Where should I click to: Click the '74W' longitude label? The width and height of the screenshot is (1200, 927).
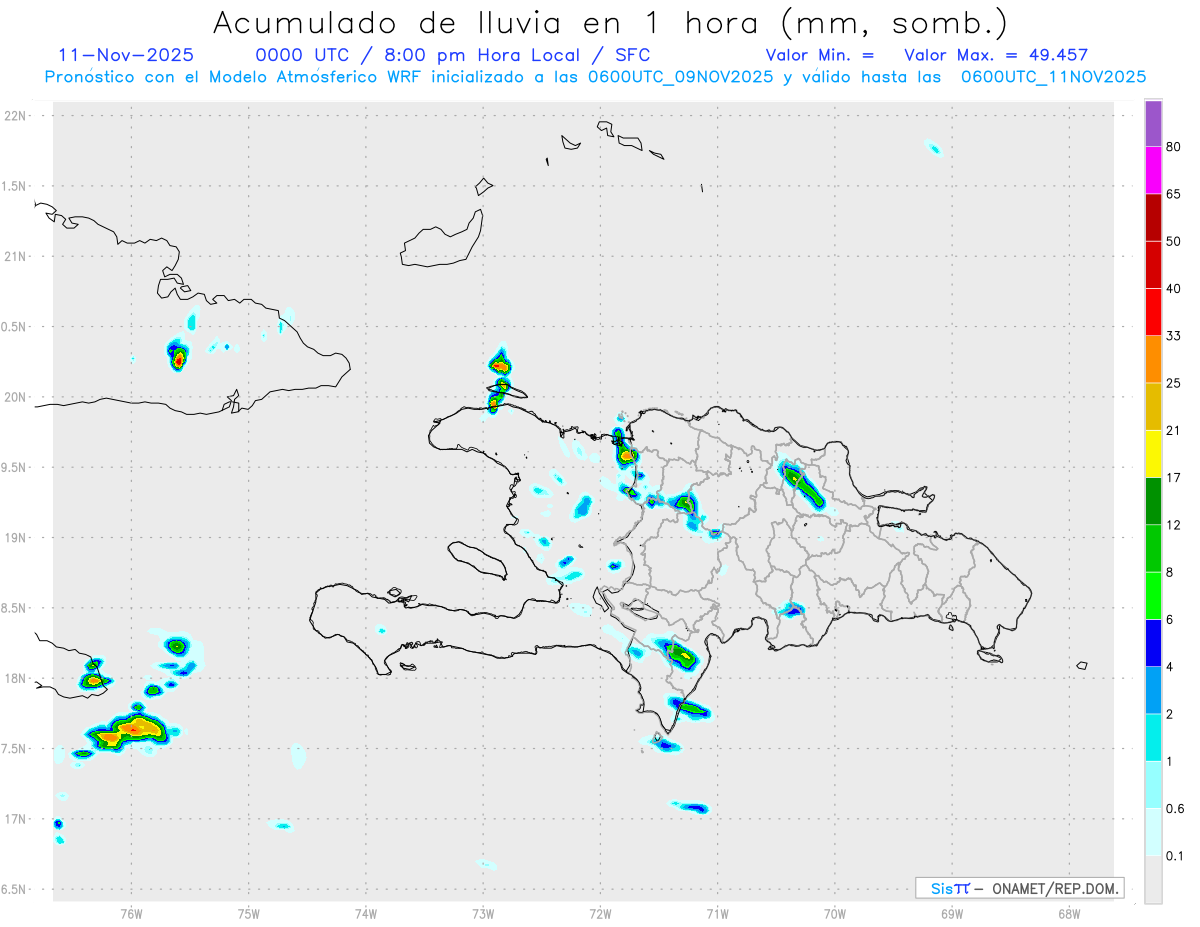pos(366,914)
